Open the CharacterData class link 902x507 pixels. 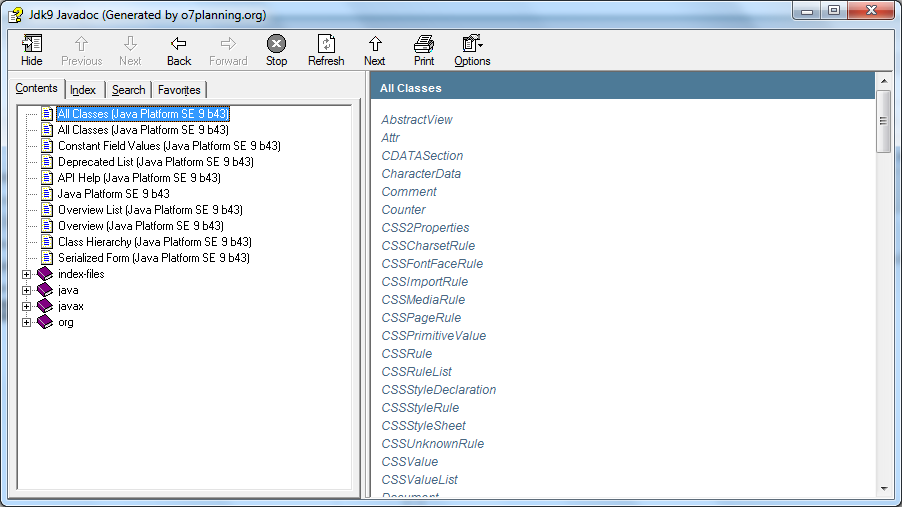pyautogui.click(x=421, y=174)
